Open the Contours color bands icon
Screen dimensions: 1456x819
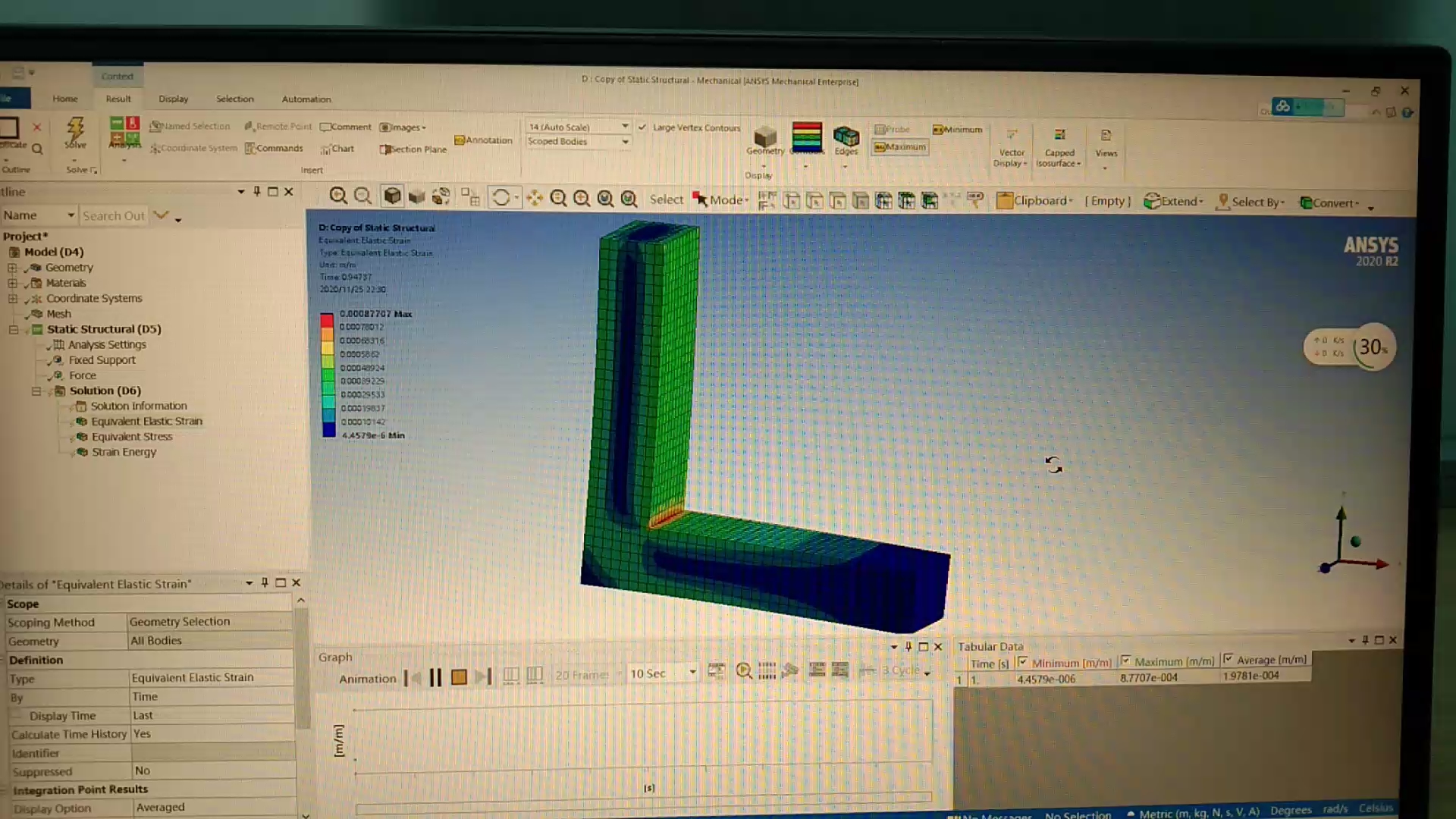806,137
